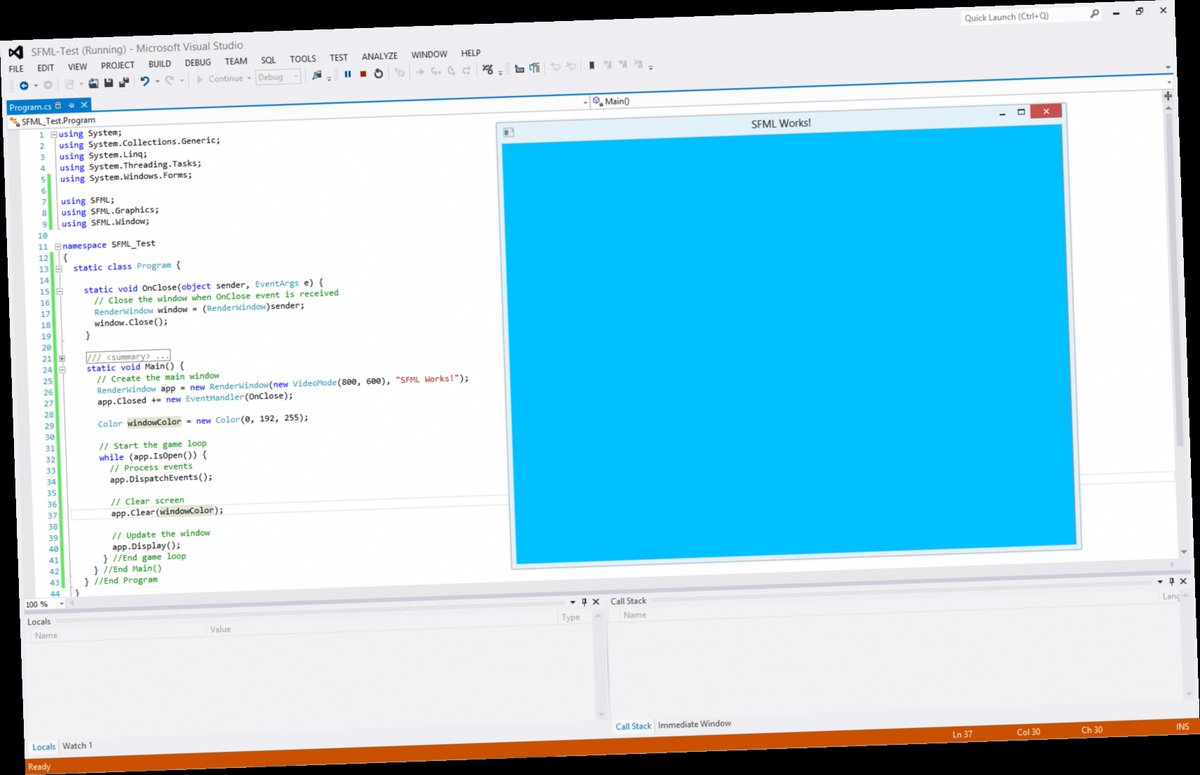Click the Break All pause icon

(x=347, y=74)
